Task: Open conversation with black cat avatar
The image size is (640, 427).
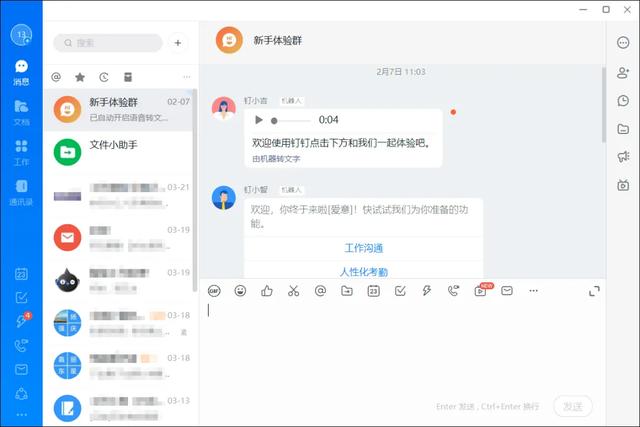Action: [x=118, y=280]
